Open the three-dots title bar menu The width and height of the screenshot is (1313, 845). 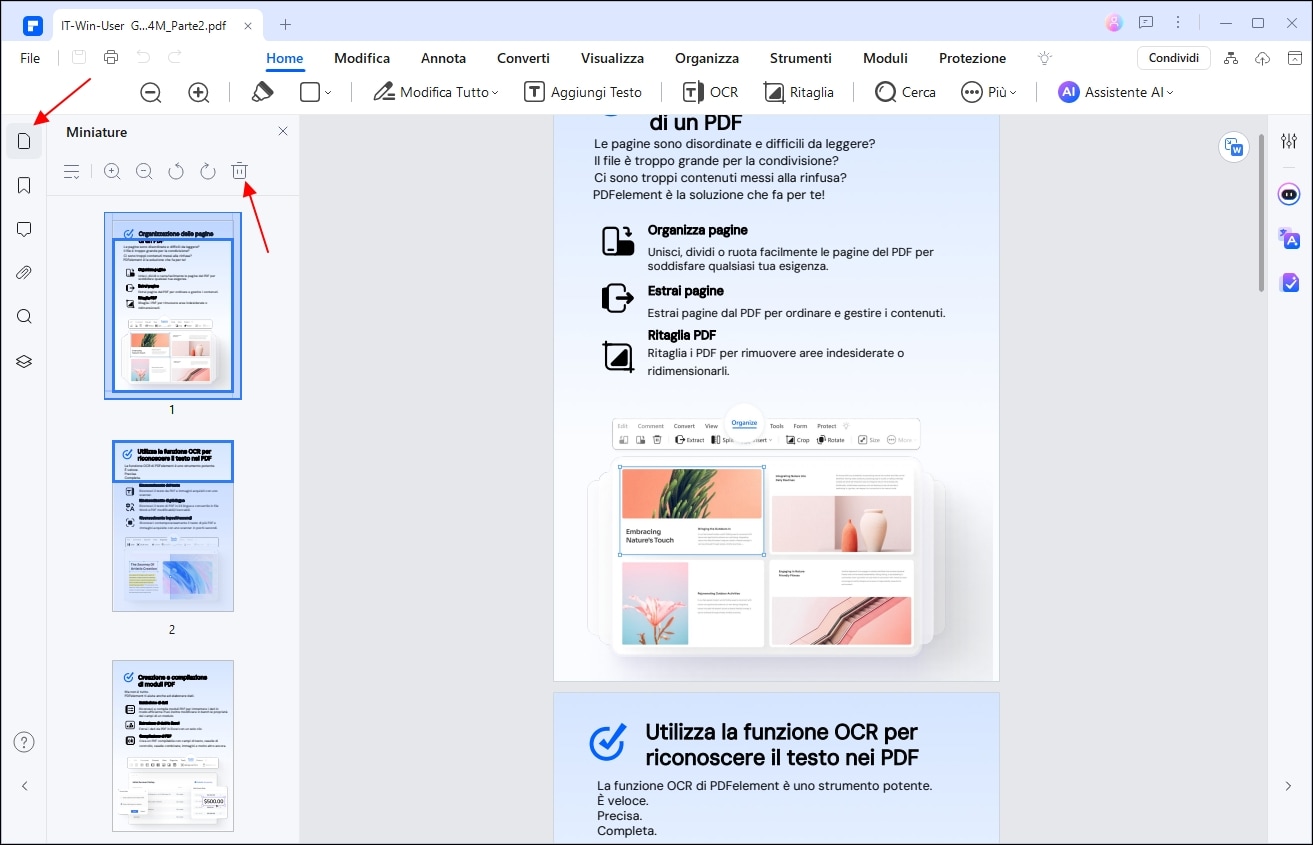[1180, 22]
